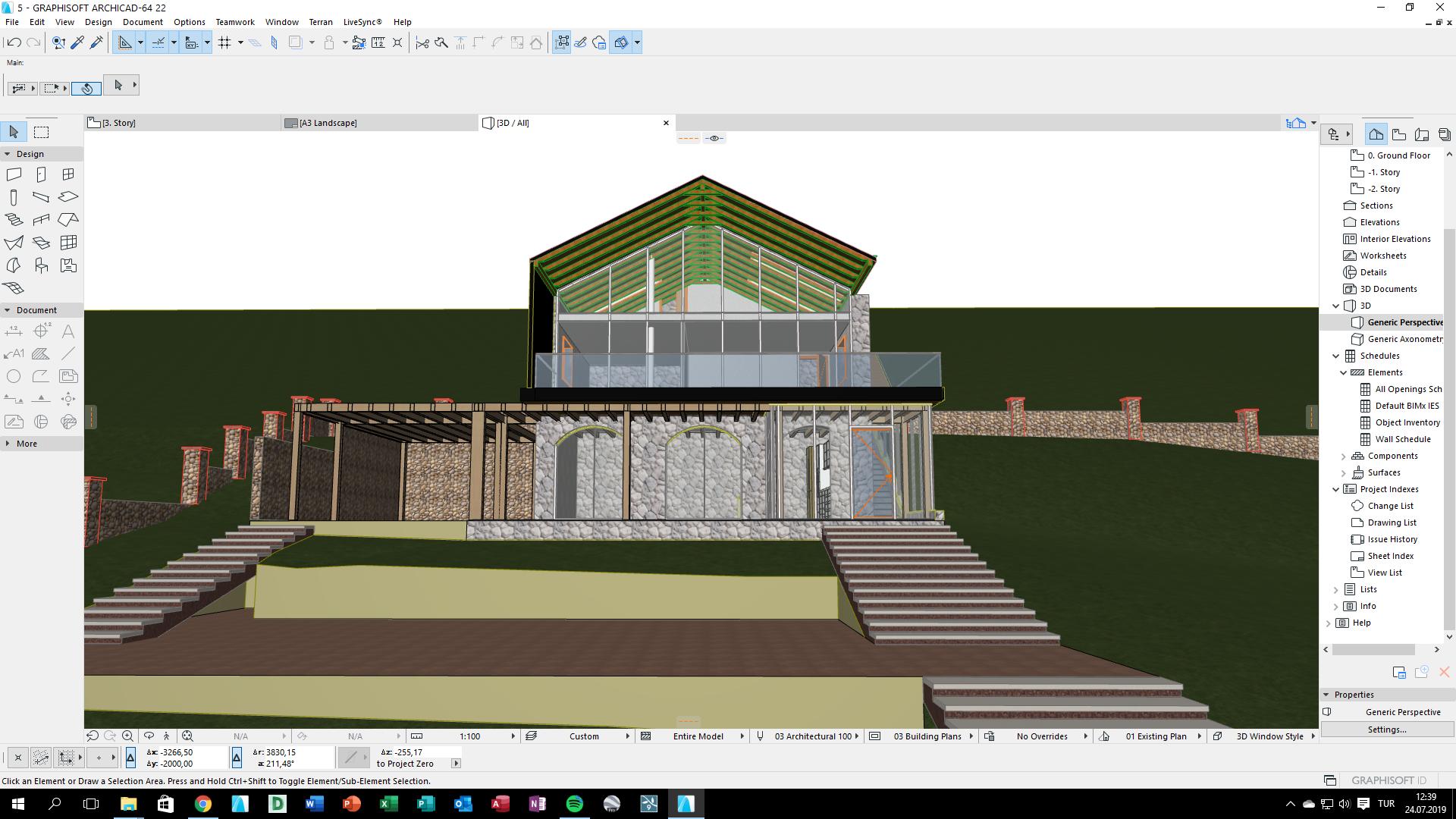The height and width of the screenshot is (819, 1456).
Task: Select the Stair tool
Action: point(14,220)
